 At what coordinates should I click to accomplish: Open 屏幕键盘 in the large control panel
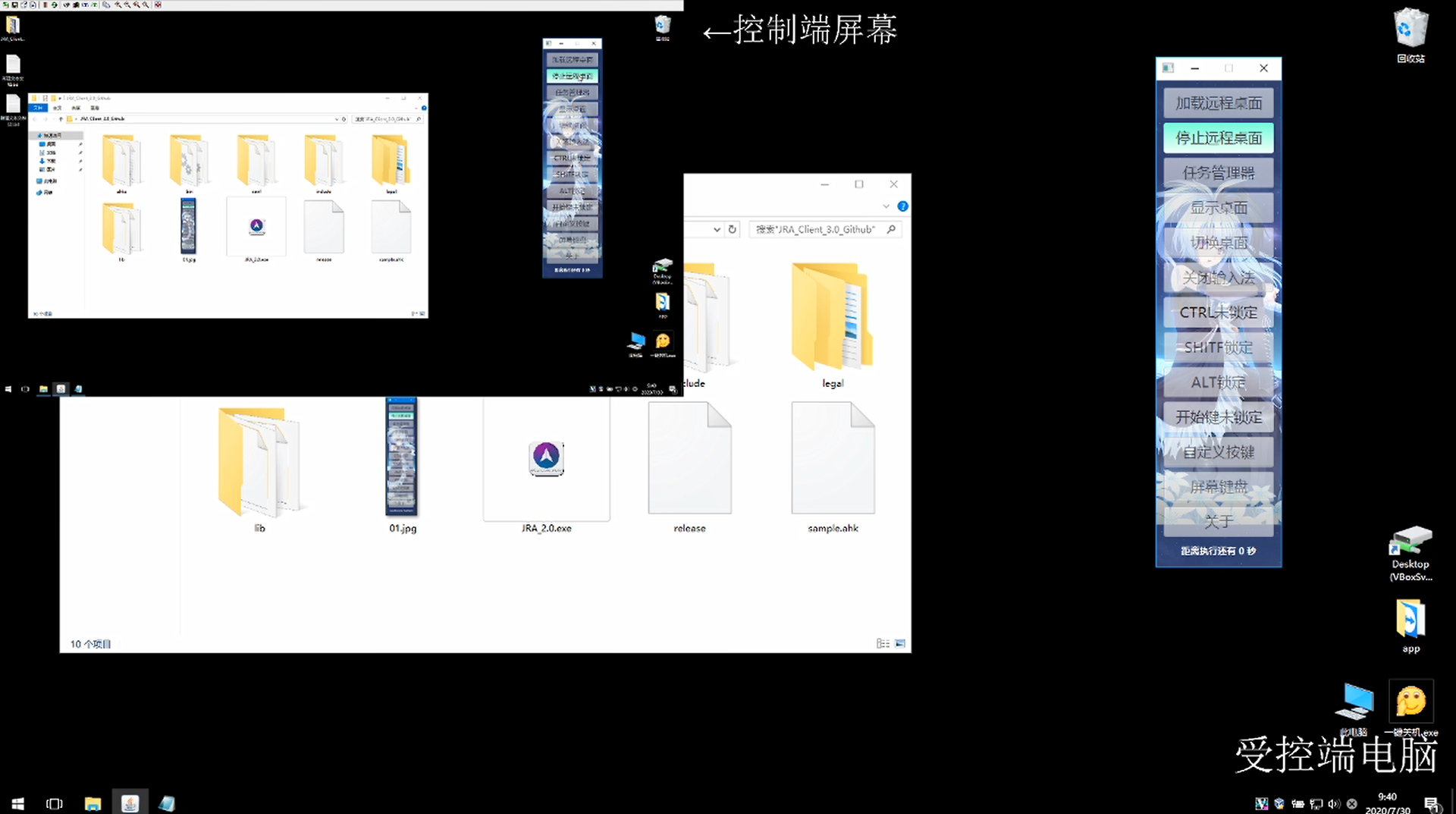tap(1218, 487)
